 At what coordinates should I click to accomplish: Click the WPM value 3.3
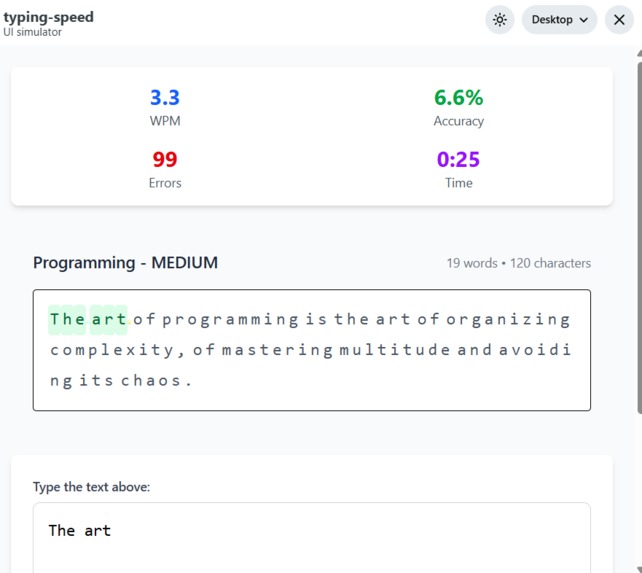coord(165,97)
